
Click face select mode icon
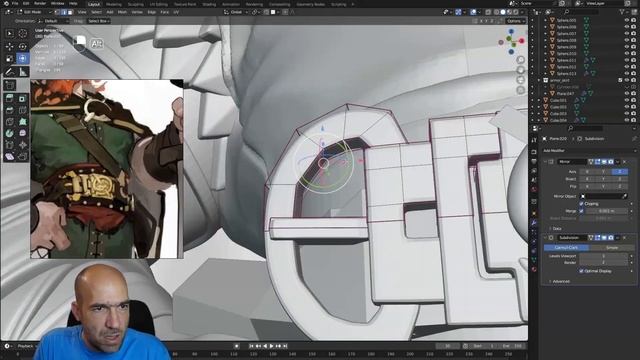(x=70, y=12)
